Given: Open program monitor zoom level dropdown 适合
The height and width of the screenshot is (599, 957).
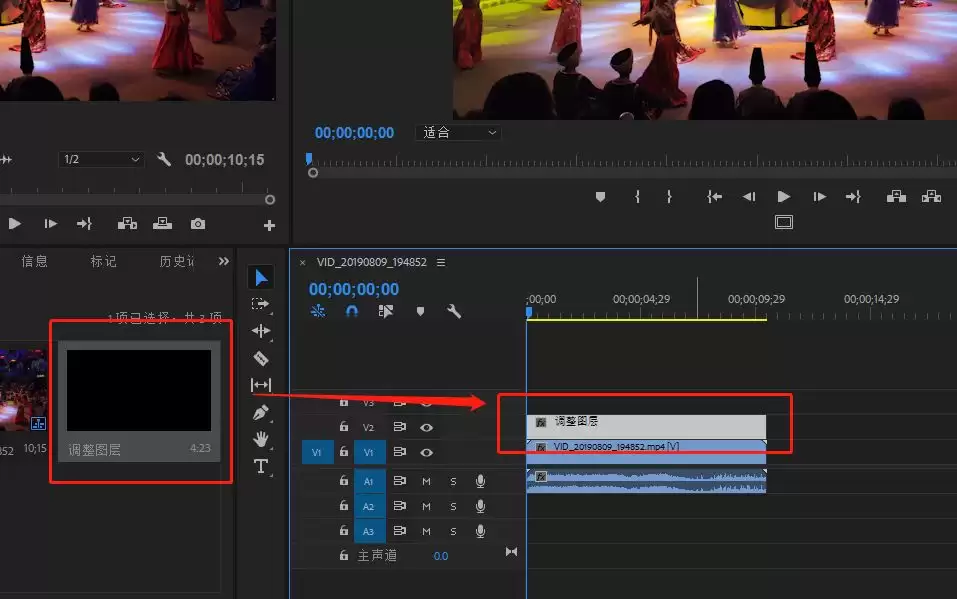Looking at the screenshot, I should 458,133.
